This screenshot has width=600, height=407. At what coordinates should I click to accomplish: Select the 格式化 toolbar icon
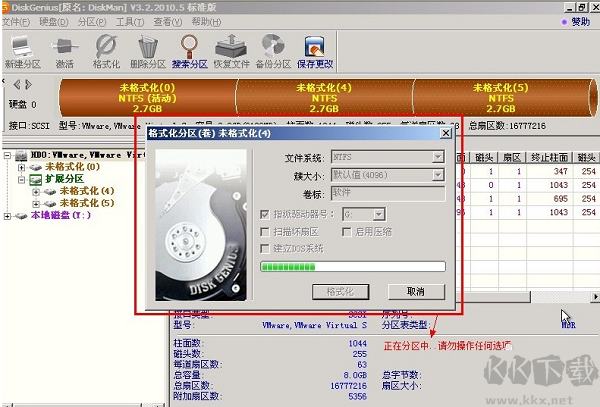[x=106, y=52]
